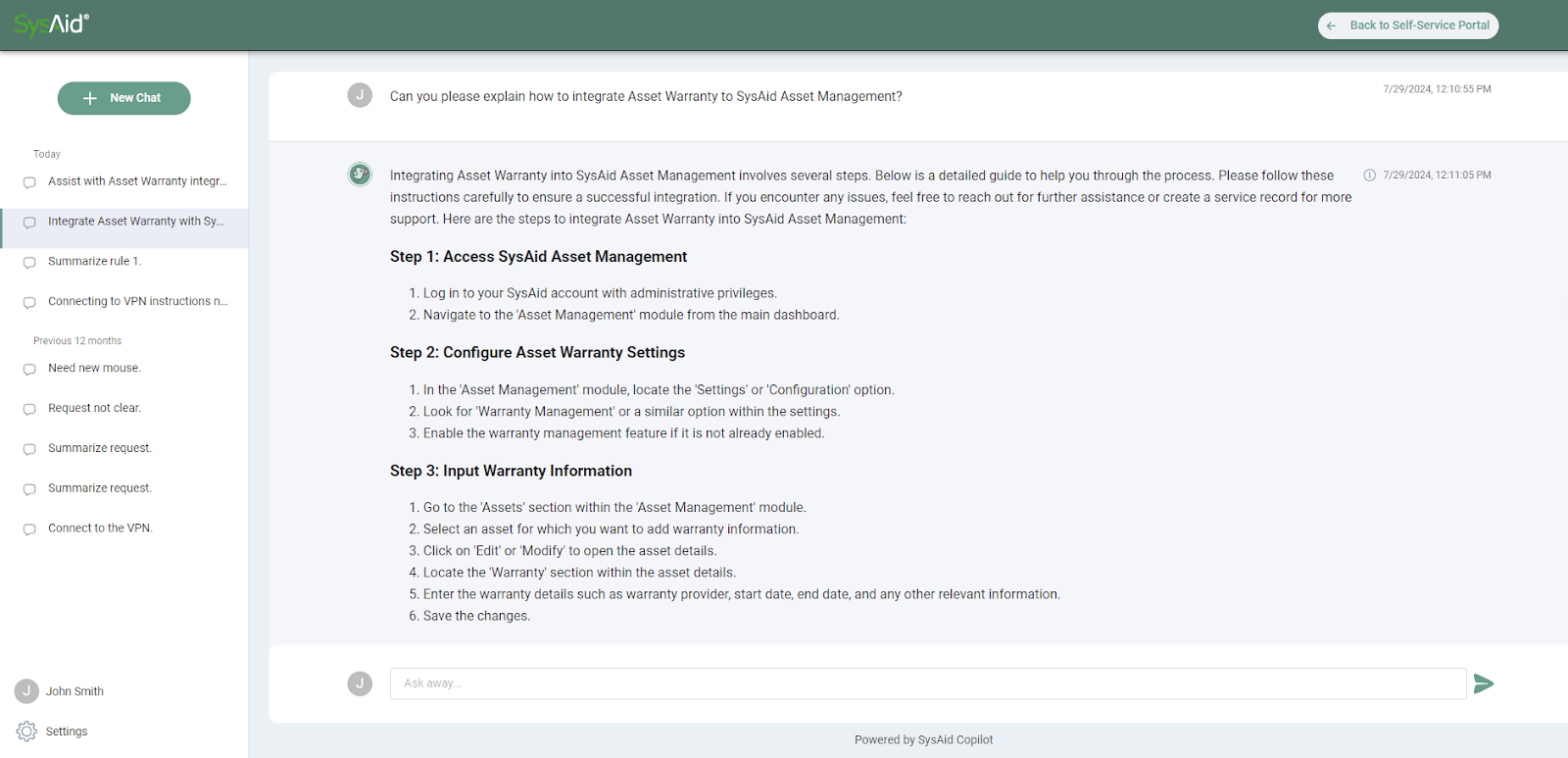Image resolution: width=1568 pixels, height=758 pixels.
Task: Click the Settings gear icon
Action: pos(26,732)
